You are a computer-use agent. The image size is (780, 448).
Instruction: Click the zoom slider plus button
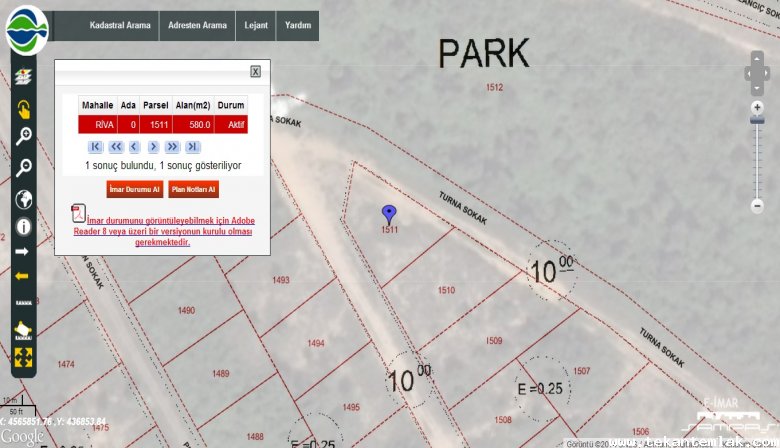757,107
